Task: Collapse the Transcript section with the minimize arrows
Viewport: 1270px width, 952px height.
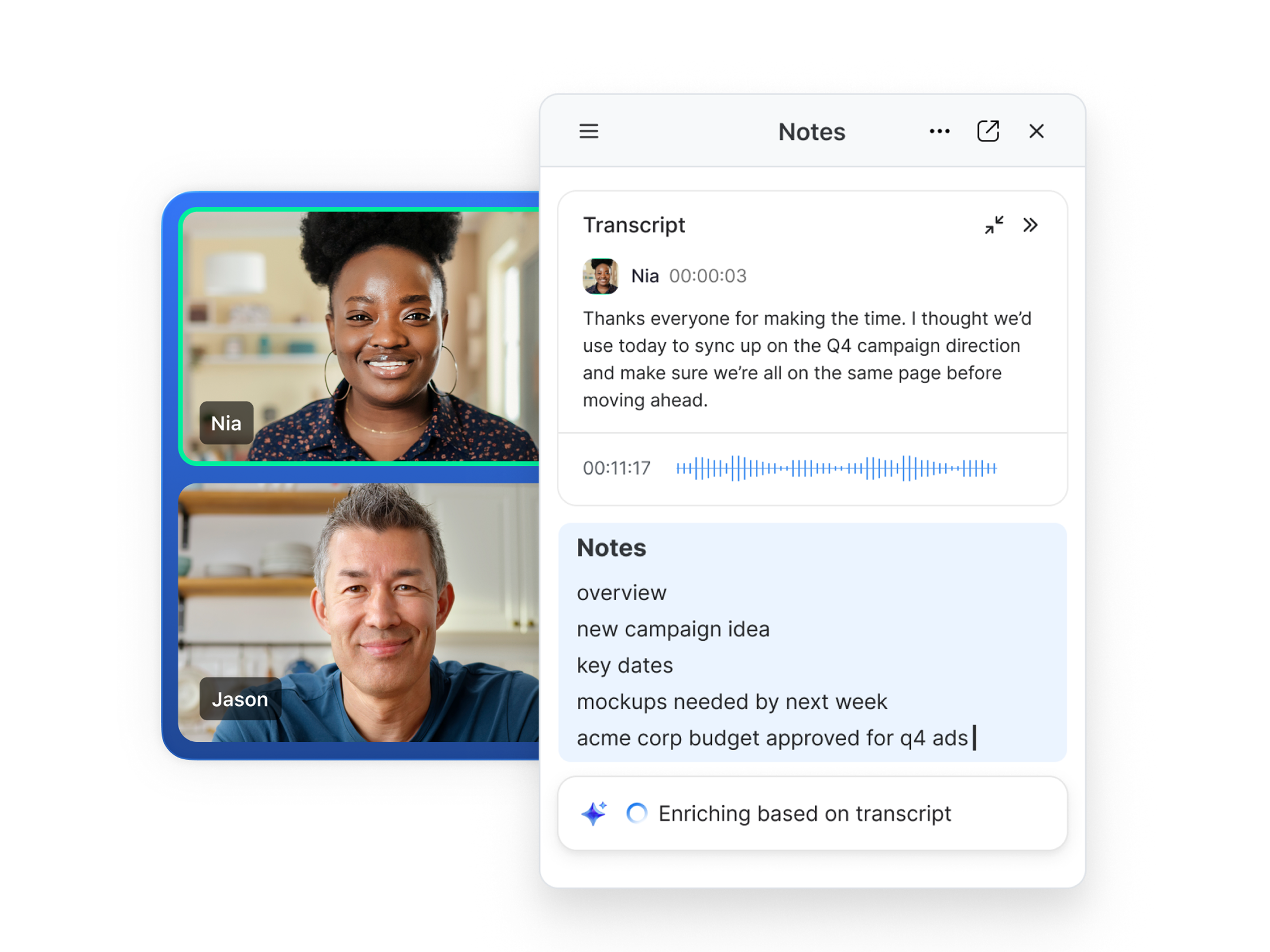Action: 995,224
